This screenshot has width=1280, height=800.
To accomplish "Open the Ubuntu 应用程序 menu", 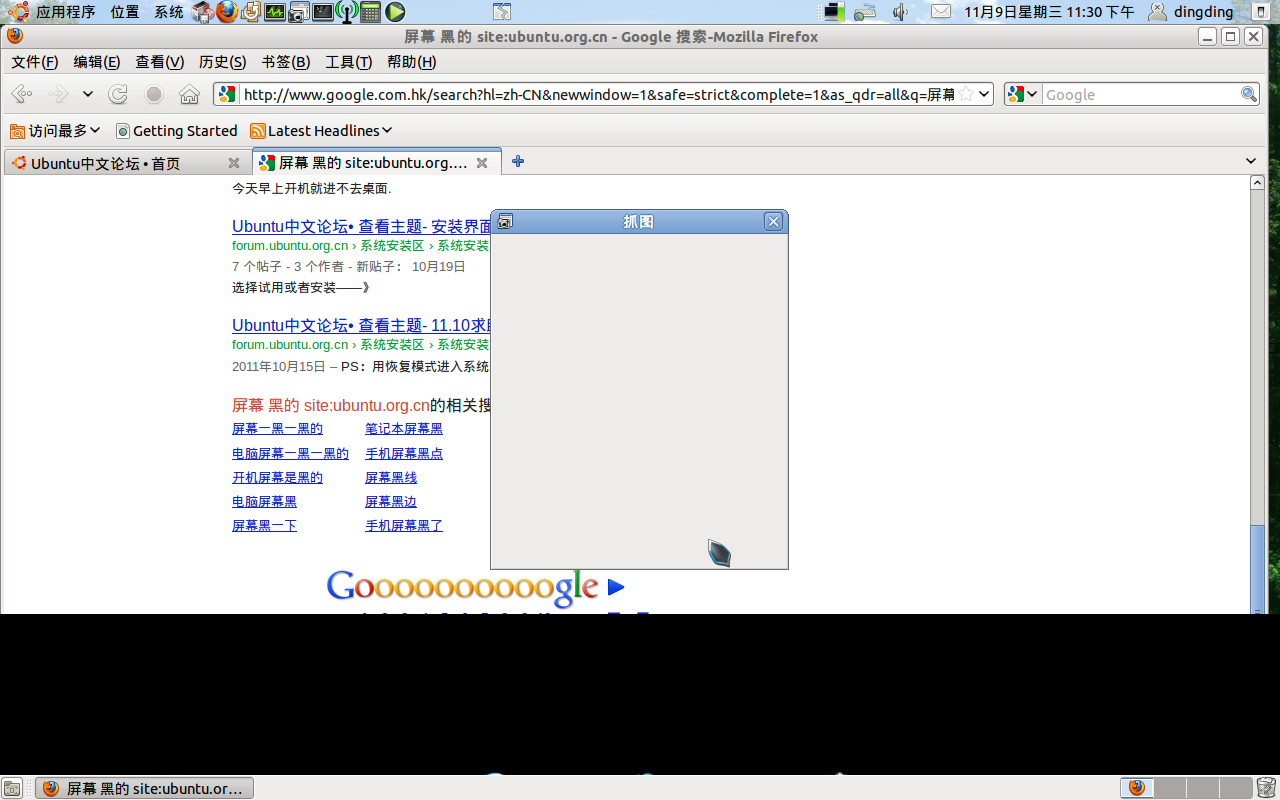I will [52, 12].
